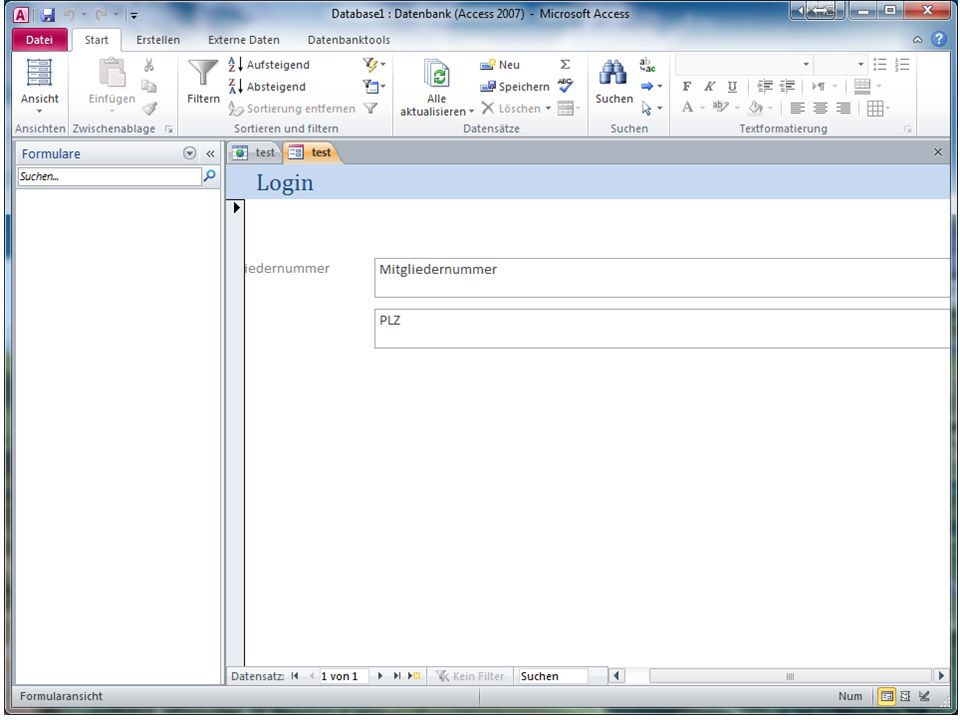The height and width of the screenshot is (720, 960).
Task: Run the spell check icon
Action: point(566,86)
